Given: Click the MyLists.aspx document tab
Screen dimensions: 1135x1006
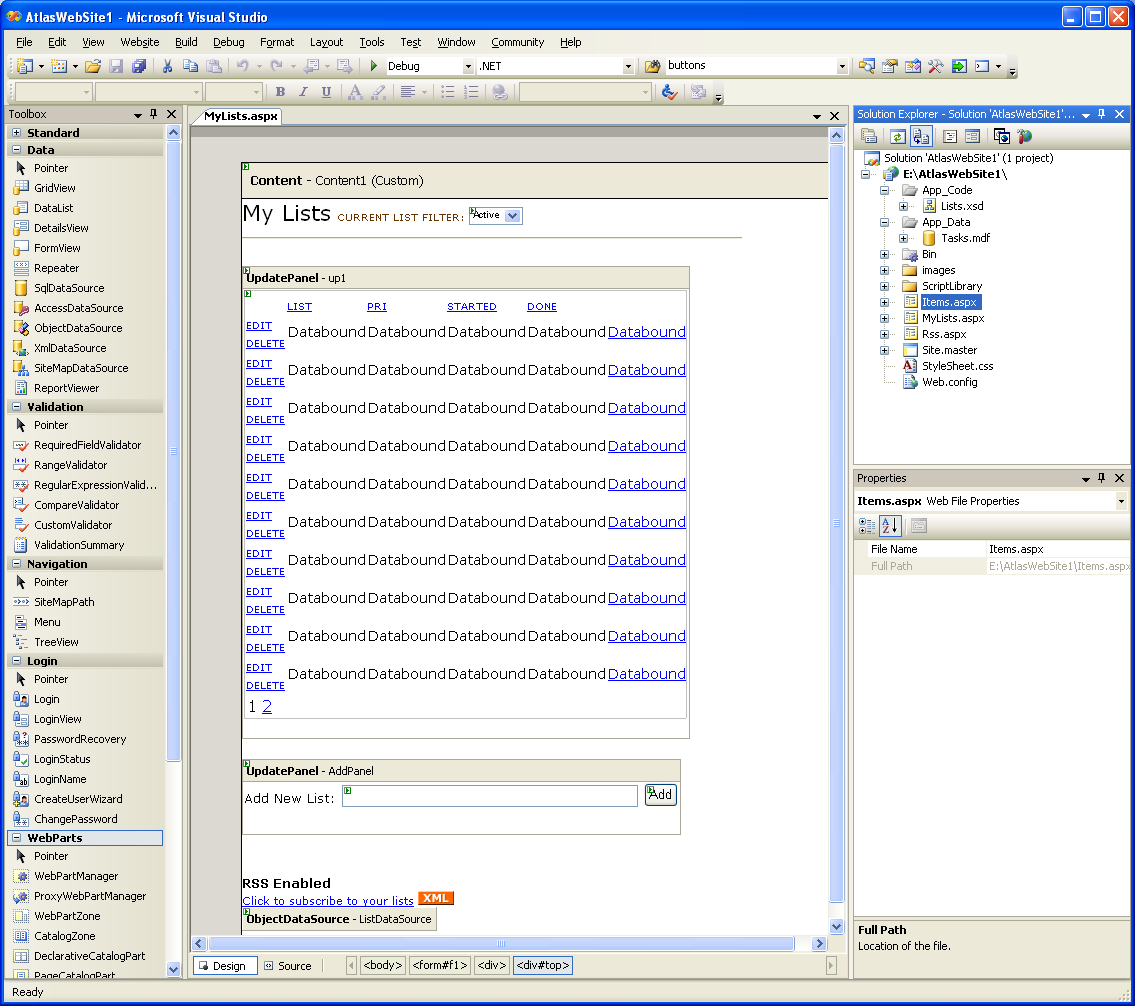Looking at the screenshot, I should point(240,116).
